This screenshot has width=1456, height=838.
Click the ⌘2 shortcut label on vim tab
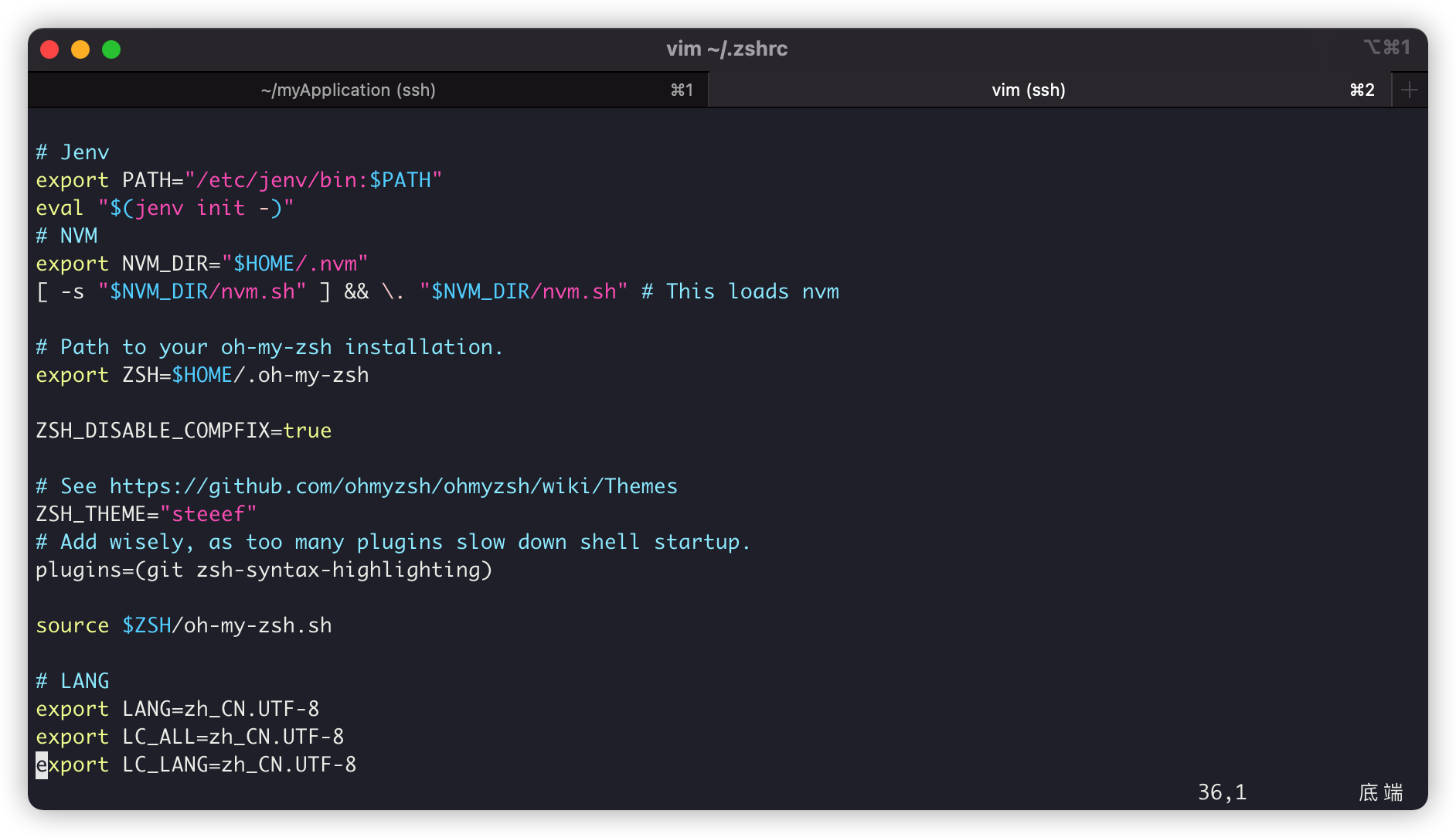pos(1362,90)
